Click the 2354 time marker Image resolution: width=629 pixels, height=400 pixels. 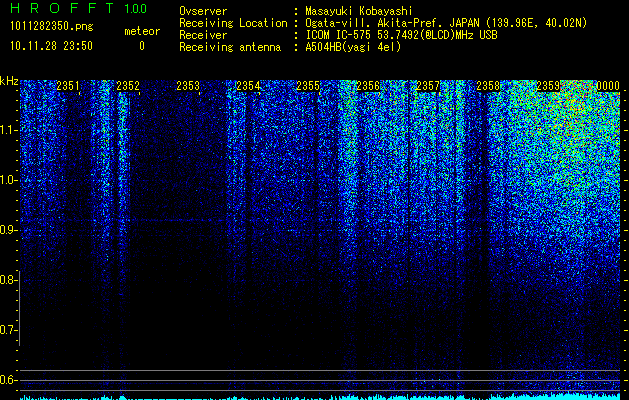pos(248,86)
